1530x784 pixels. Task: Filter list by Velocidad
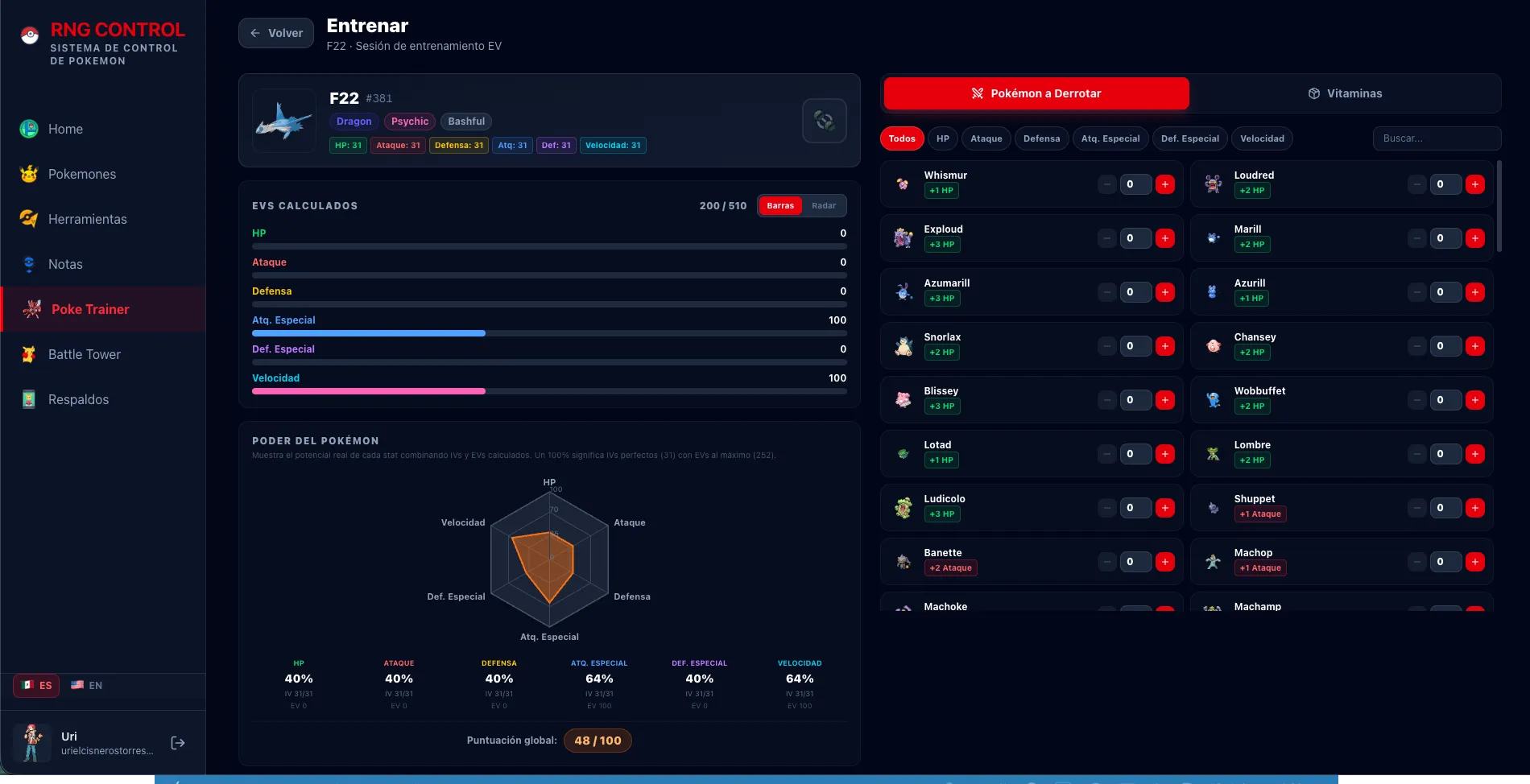coord(1263,138)
